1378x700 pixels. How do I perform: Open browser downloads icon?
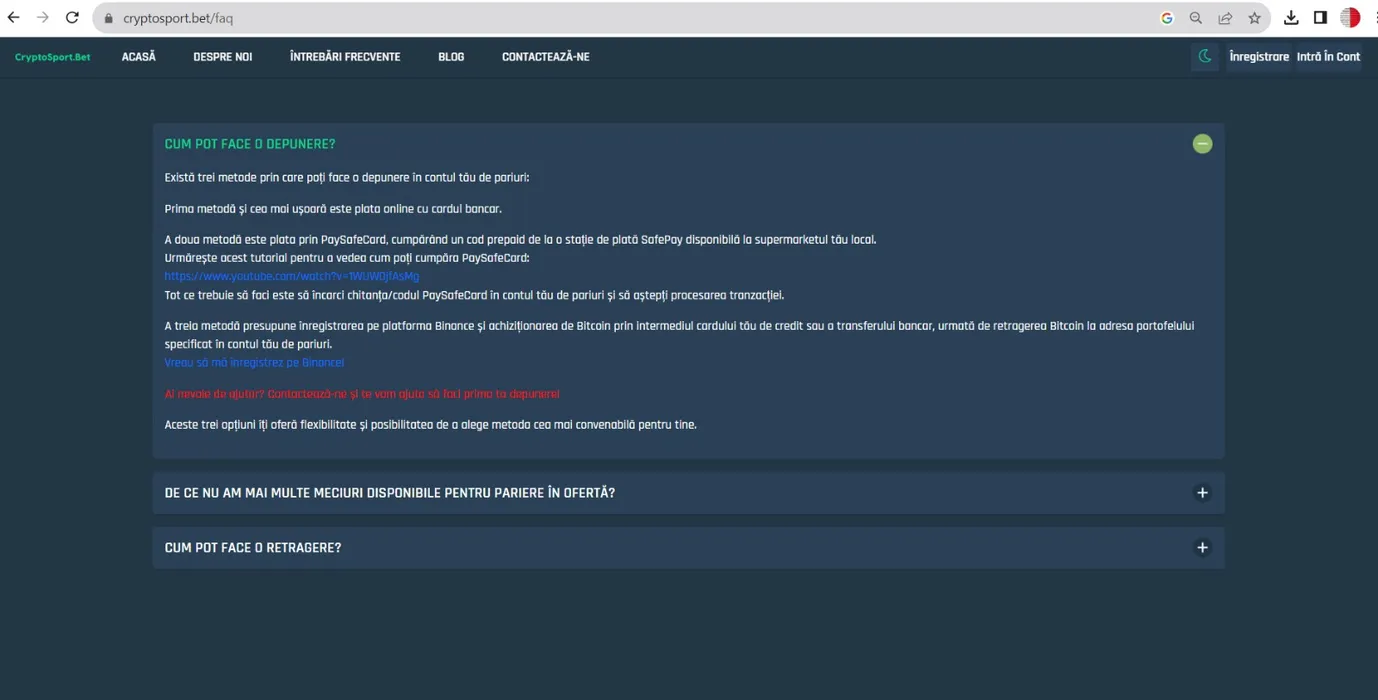1291,18
